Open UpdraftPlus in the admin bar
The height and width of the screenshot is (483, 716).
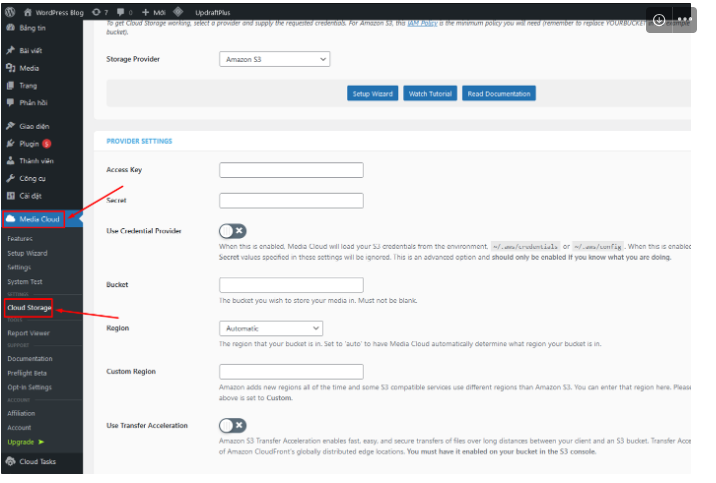(x=213, y=12)
